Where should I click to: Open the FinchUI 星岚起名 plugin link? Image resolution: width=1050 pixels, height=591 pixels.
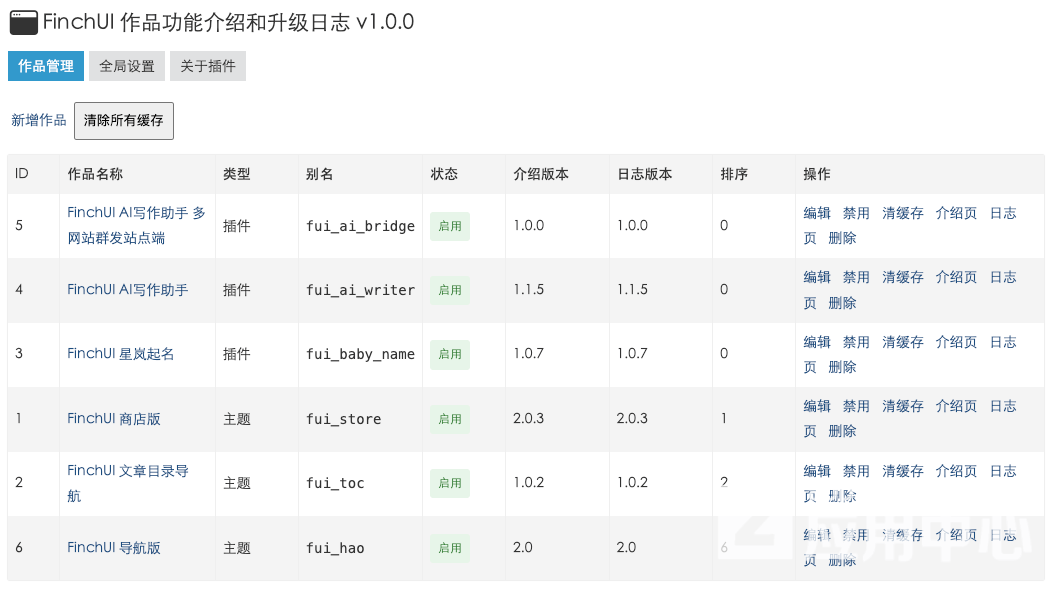coord(121,353)
